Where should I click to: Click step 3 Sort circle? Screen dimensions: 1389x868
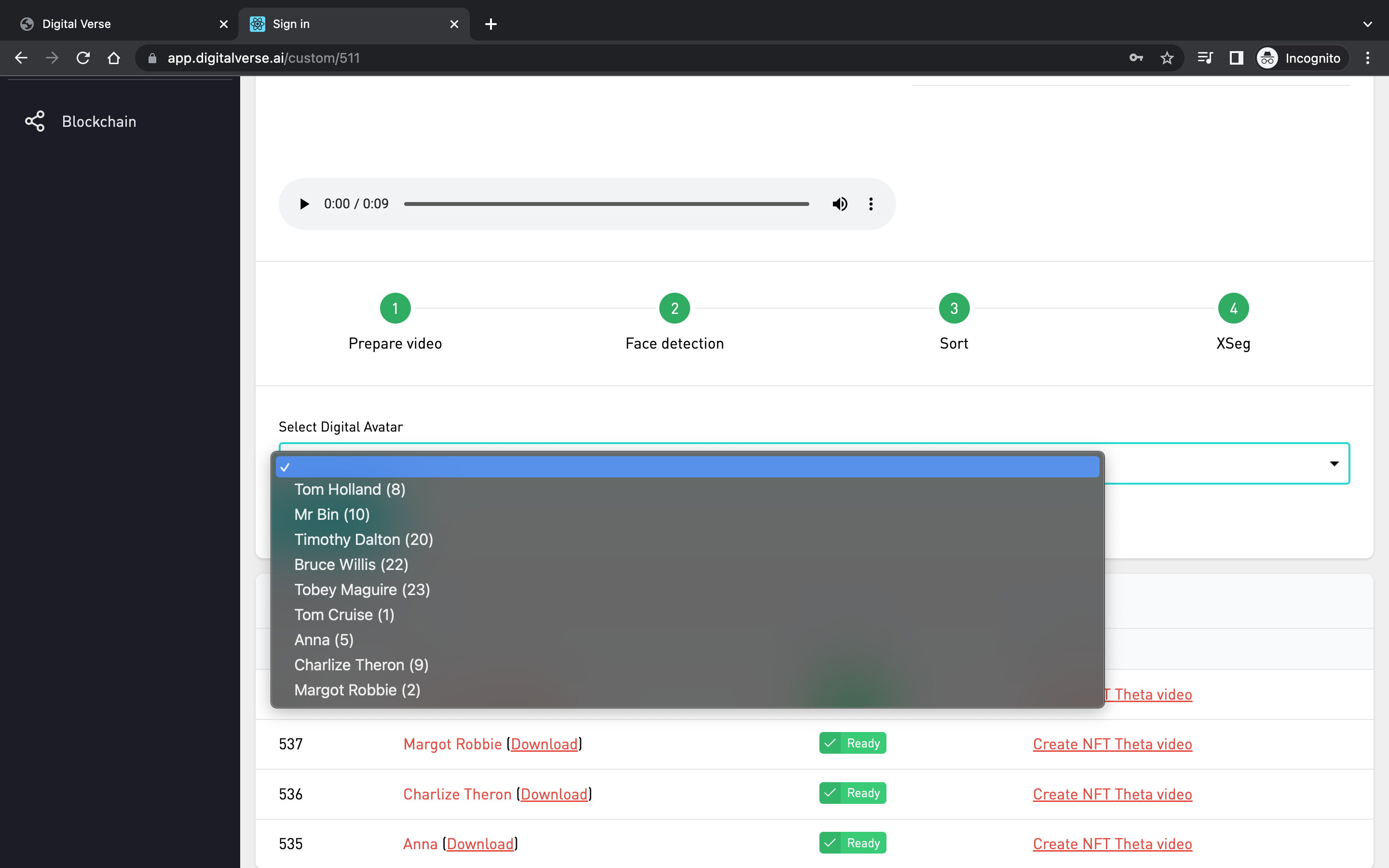tap(953, 308)
